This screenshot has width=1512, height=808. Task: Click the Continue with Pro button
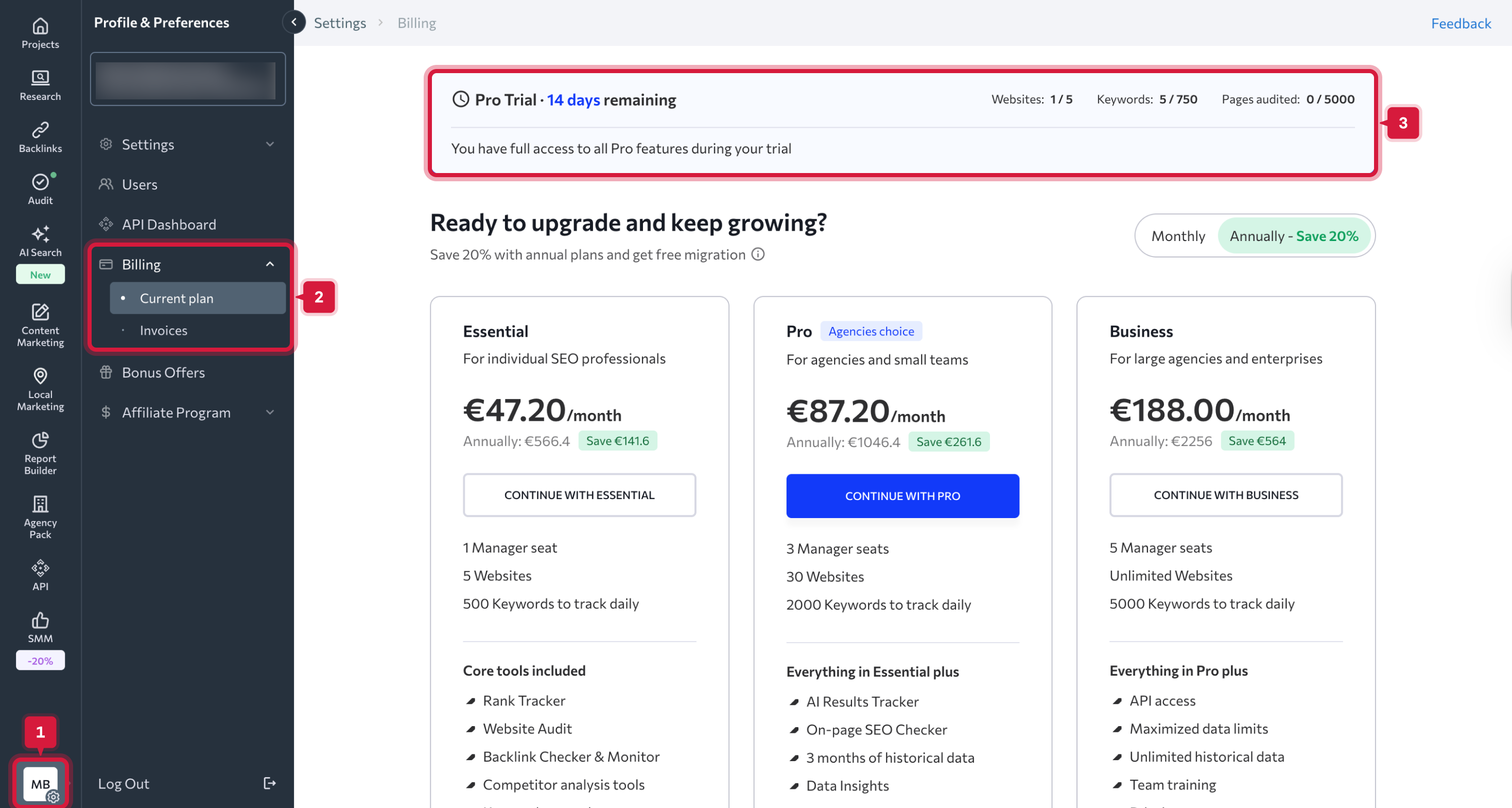coord(902,495)
